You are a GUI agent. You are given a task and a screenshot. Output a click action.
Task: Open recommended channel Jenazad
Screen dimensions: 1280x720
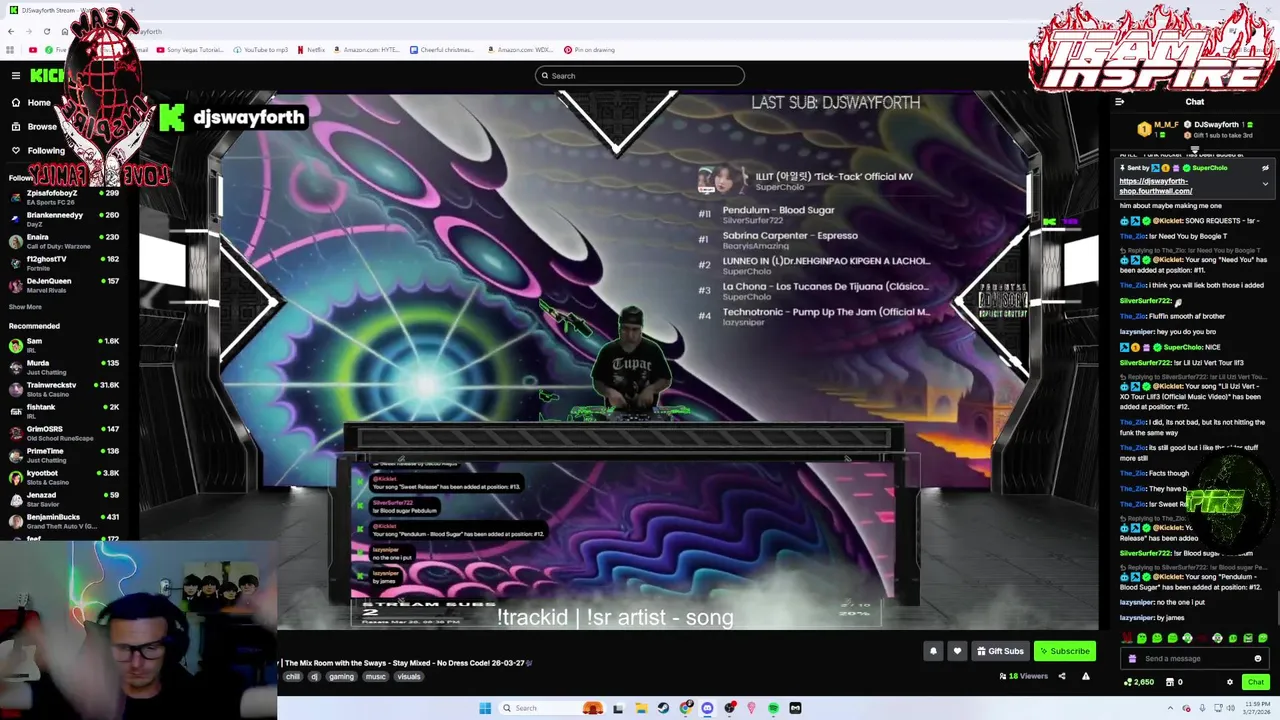[64, 499]
